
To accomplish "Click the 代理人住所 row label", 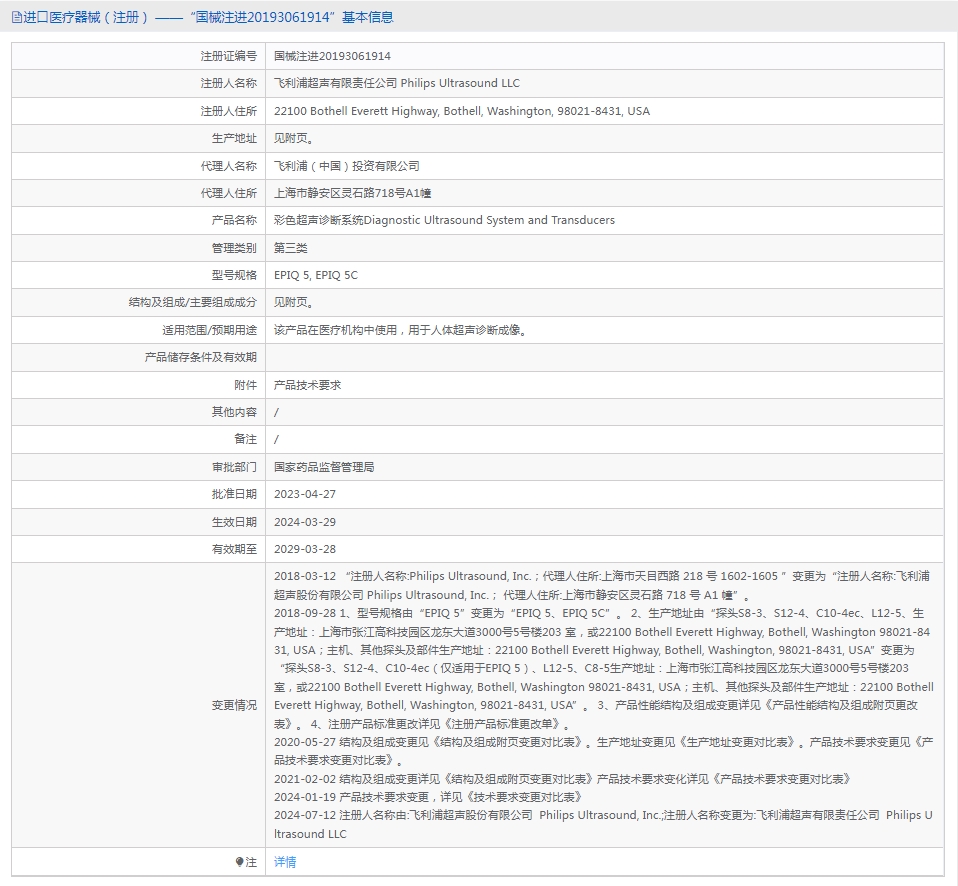I will pos(229,193).
